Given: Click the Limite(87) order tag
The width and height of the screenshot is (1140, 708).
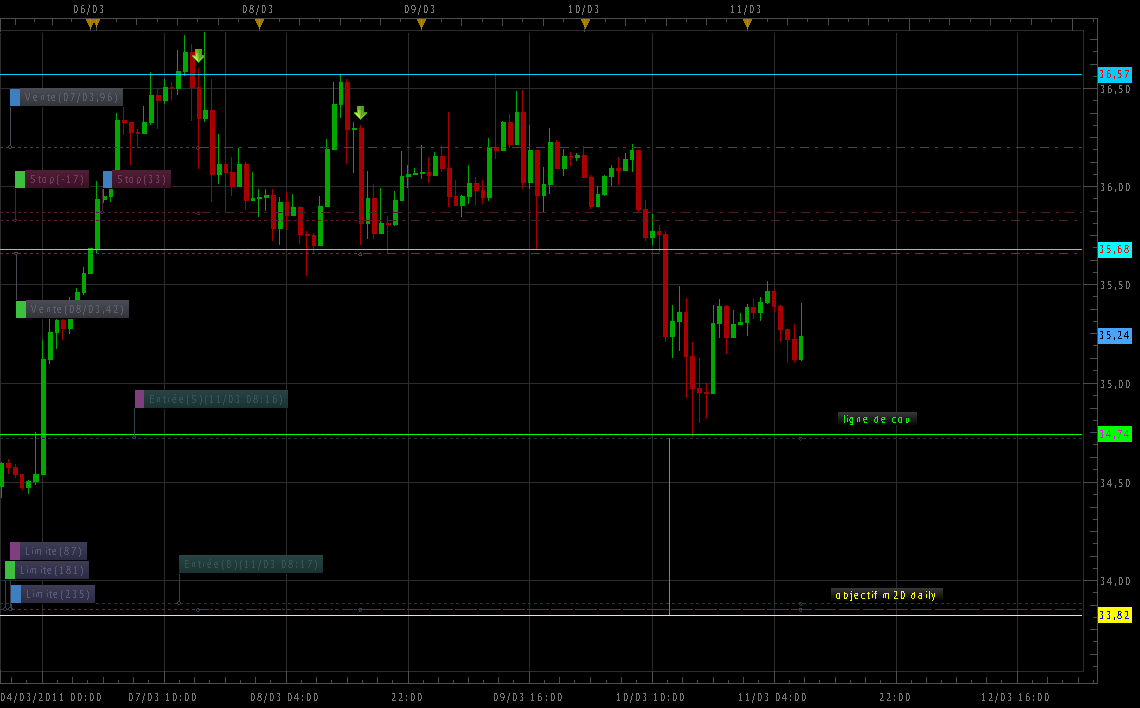Looking at the screenshot, I should [48, 551].
